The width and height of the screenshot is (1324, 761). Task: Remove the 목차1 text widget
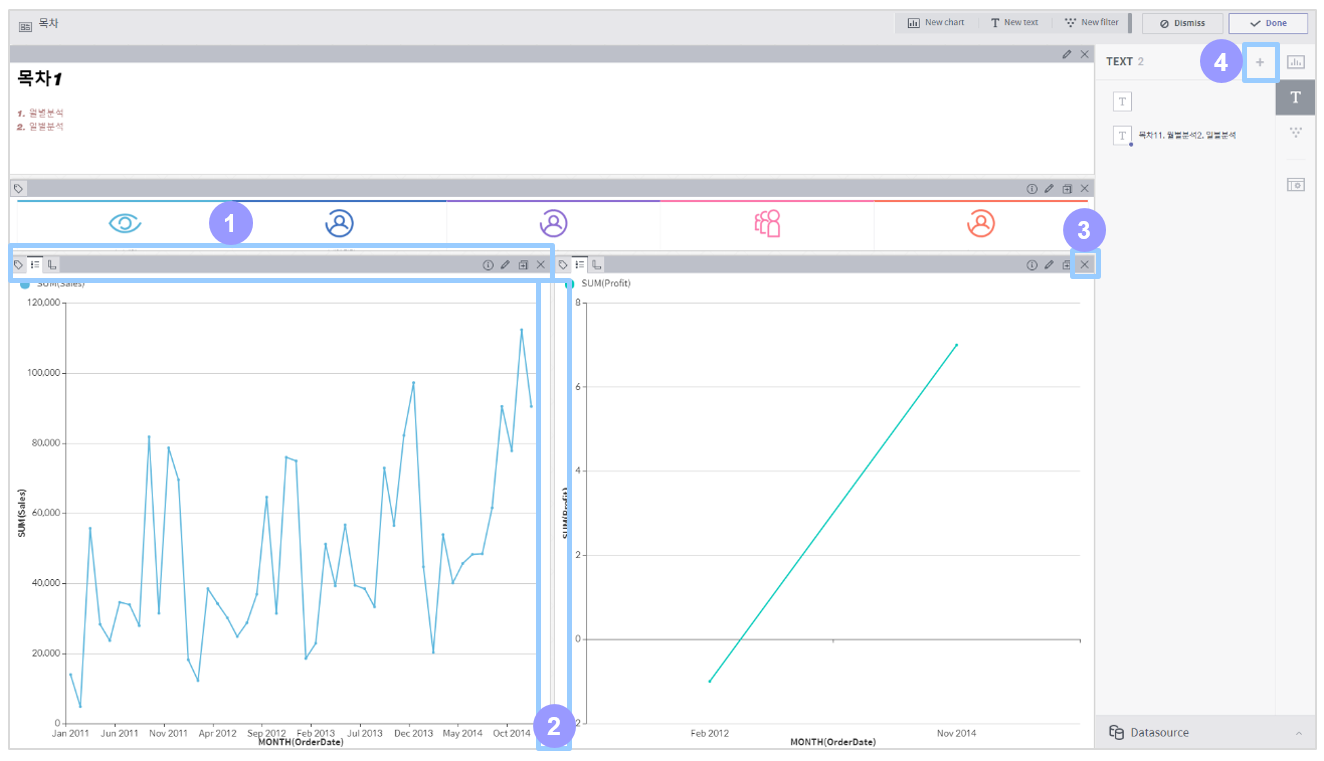[1085, 54]
